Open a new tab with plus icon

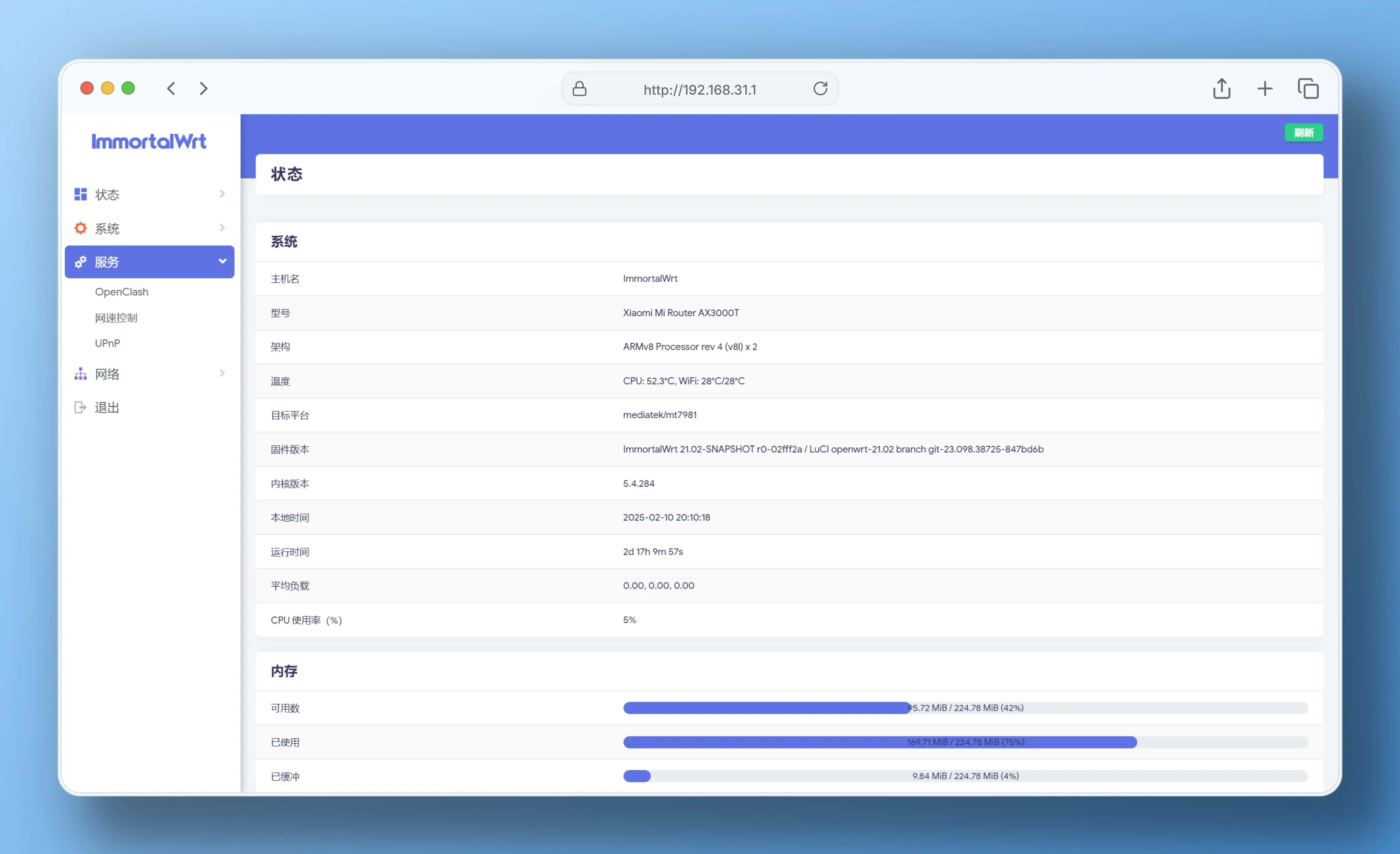pyautogui.click(x=1265, y=88)
